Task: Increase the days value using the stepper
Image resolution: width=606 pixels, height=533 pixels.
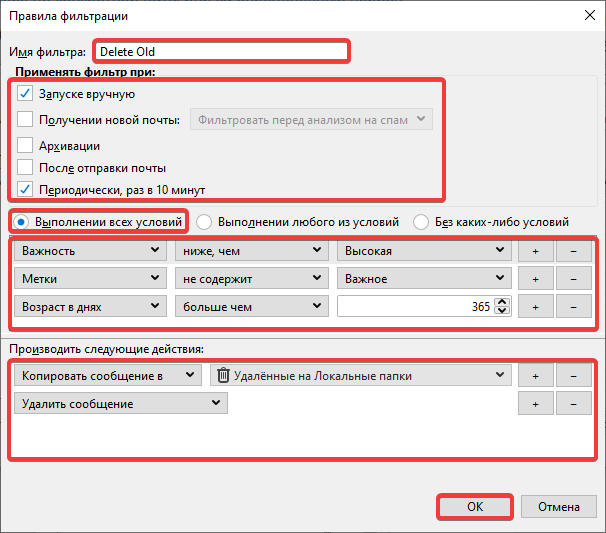Action: coord(502,302)
